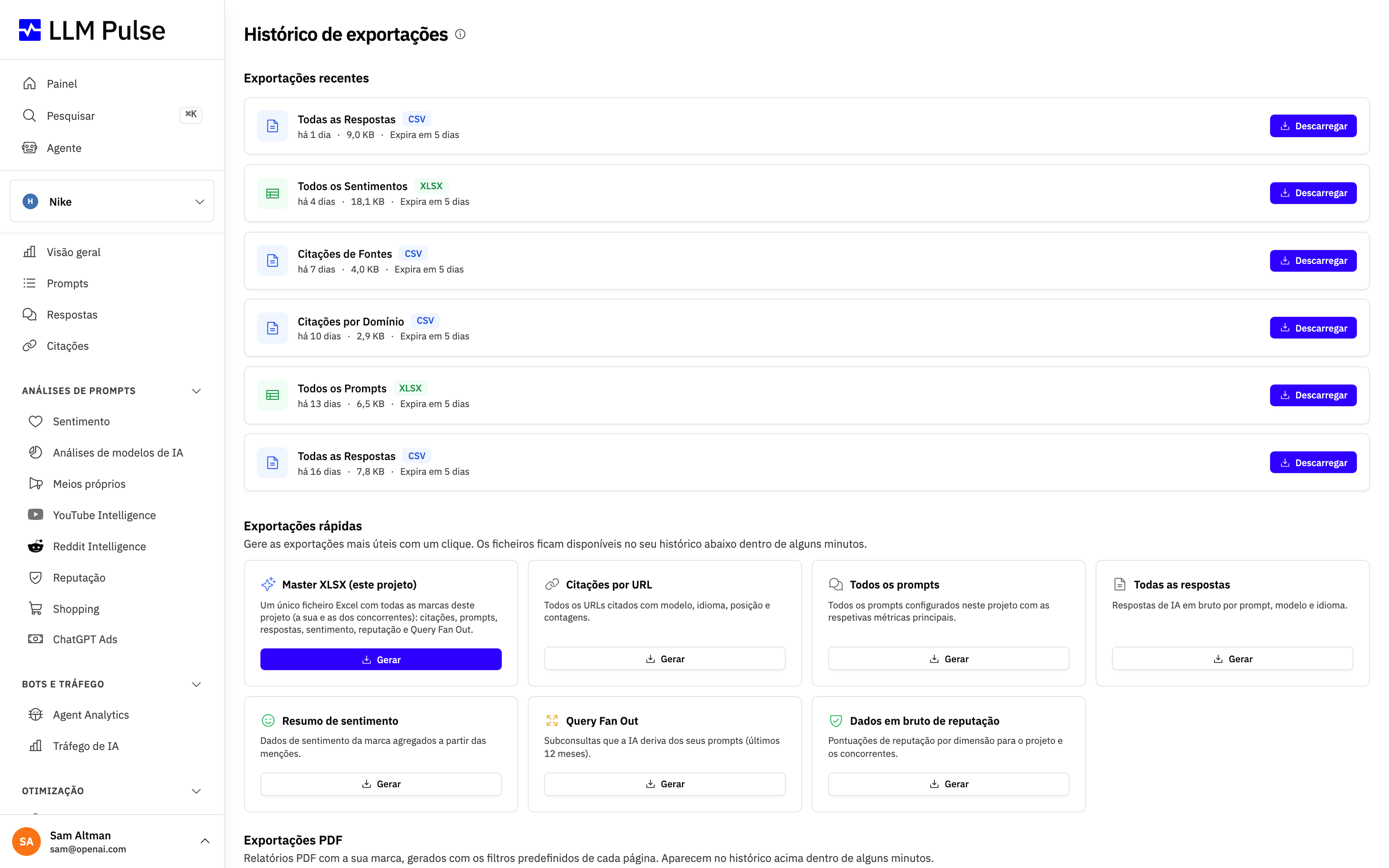Viewport: 1389px width, 868px height.
Task: Download the Citações de Fontes CSV
Action: pos(1313,261)
